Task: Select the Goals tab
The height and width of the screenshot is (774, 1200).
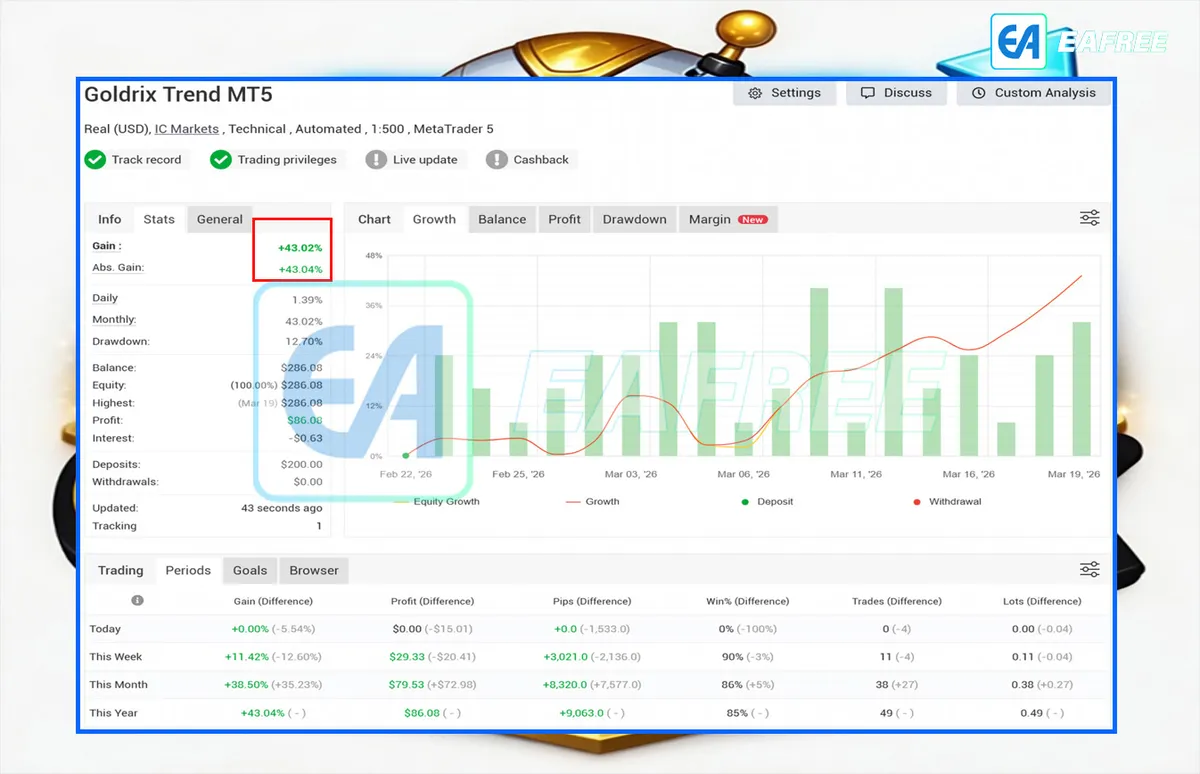Action: click(x=250, y=571)
